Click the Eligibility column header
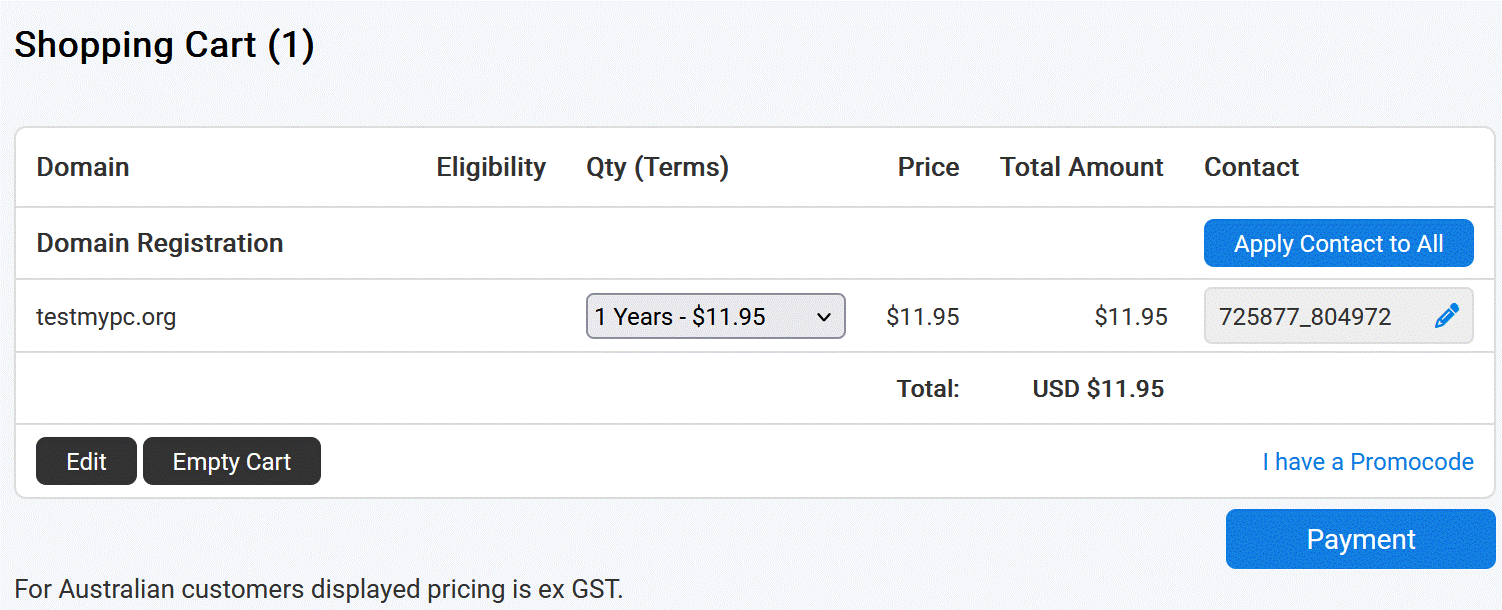 (x=491, y=167)
